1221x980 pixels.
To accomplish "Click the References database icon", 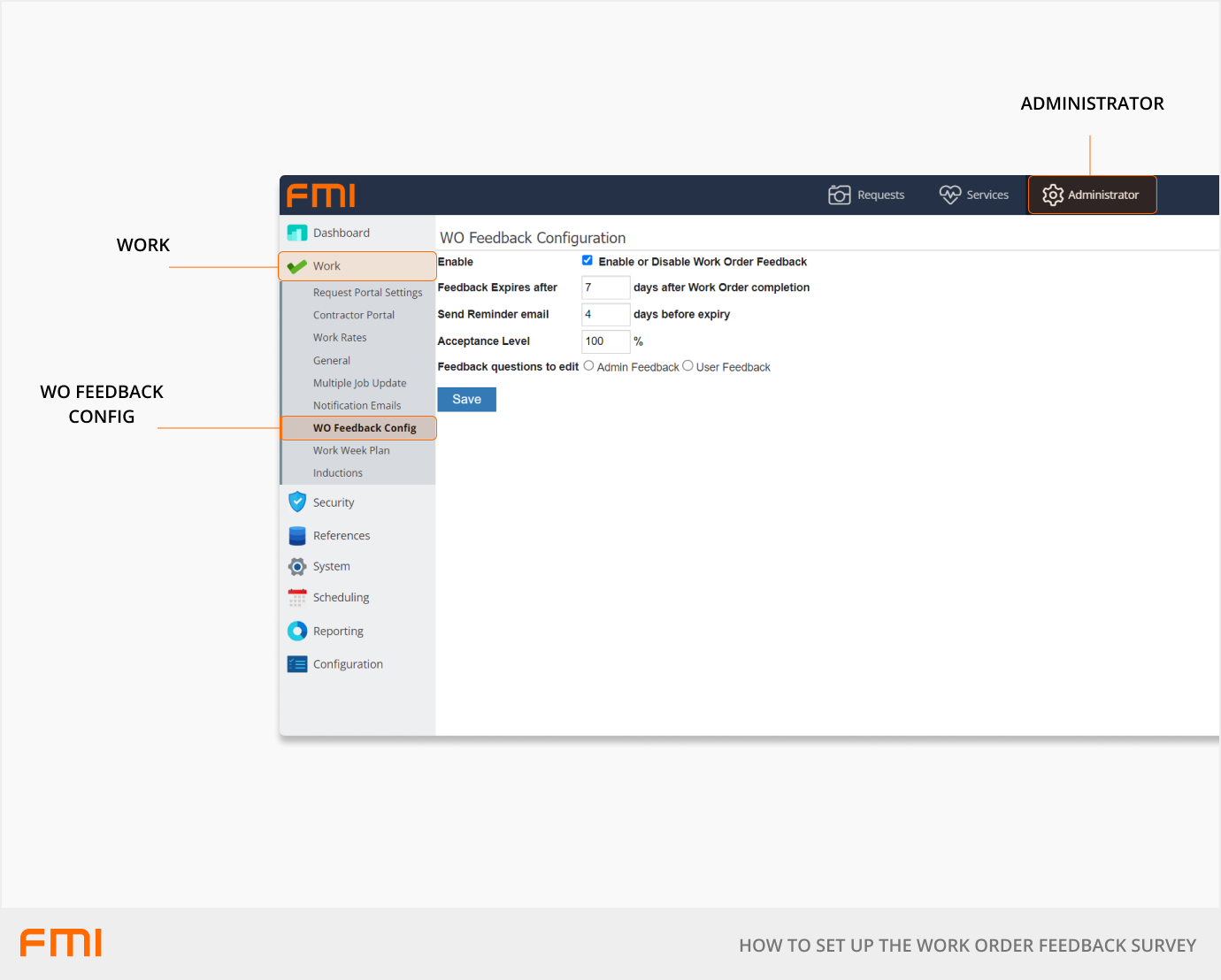I will click(297, 536).
